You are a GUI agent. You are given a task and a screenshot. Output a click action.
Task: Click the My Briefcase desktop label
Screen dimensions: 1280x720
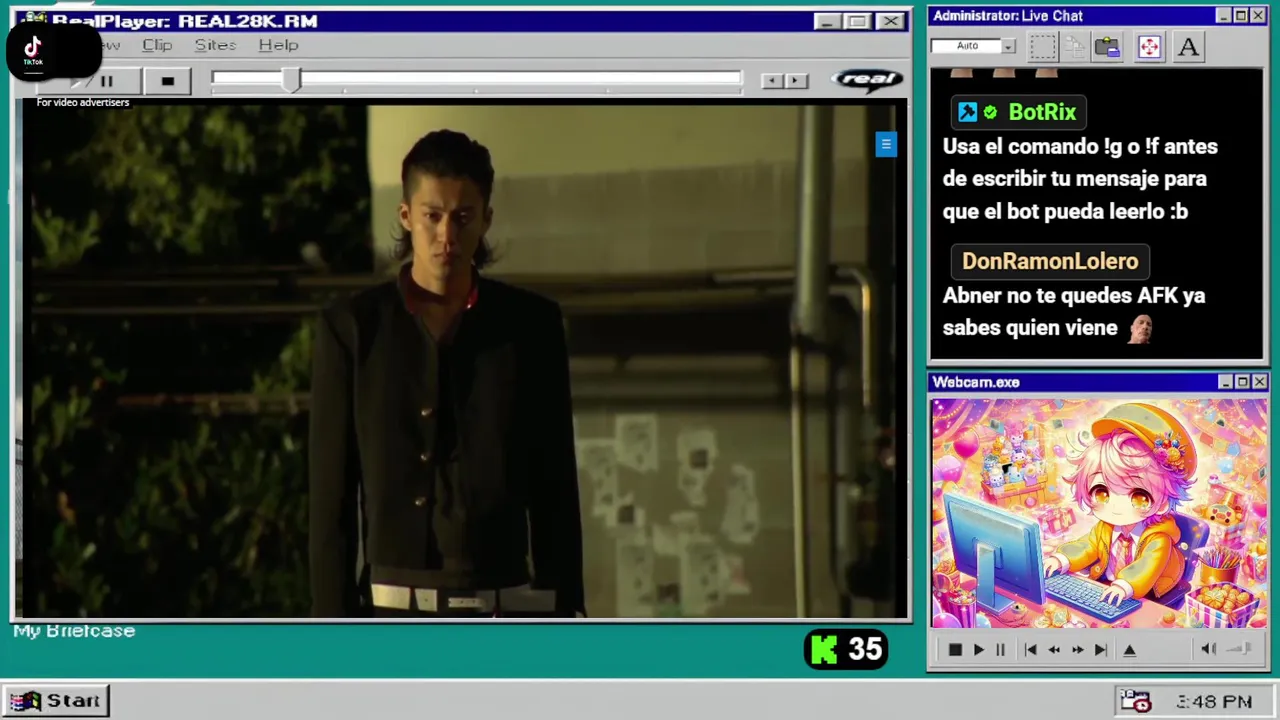point(74,631)
